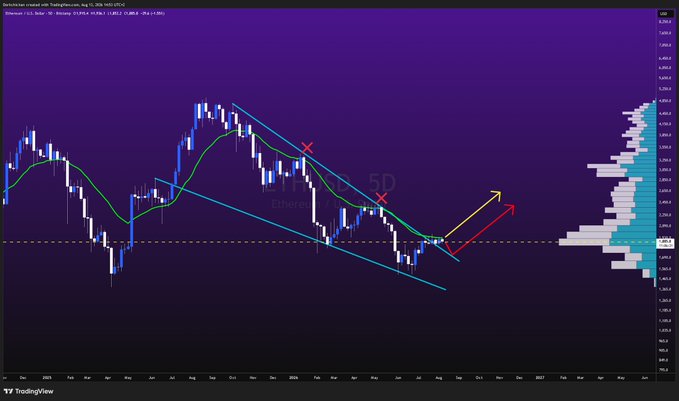Click the 2026 year label on time axis
The height and width of the screenshot is (401, 679).
point(294,378)
